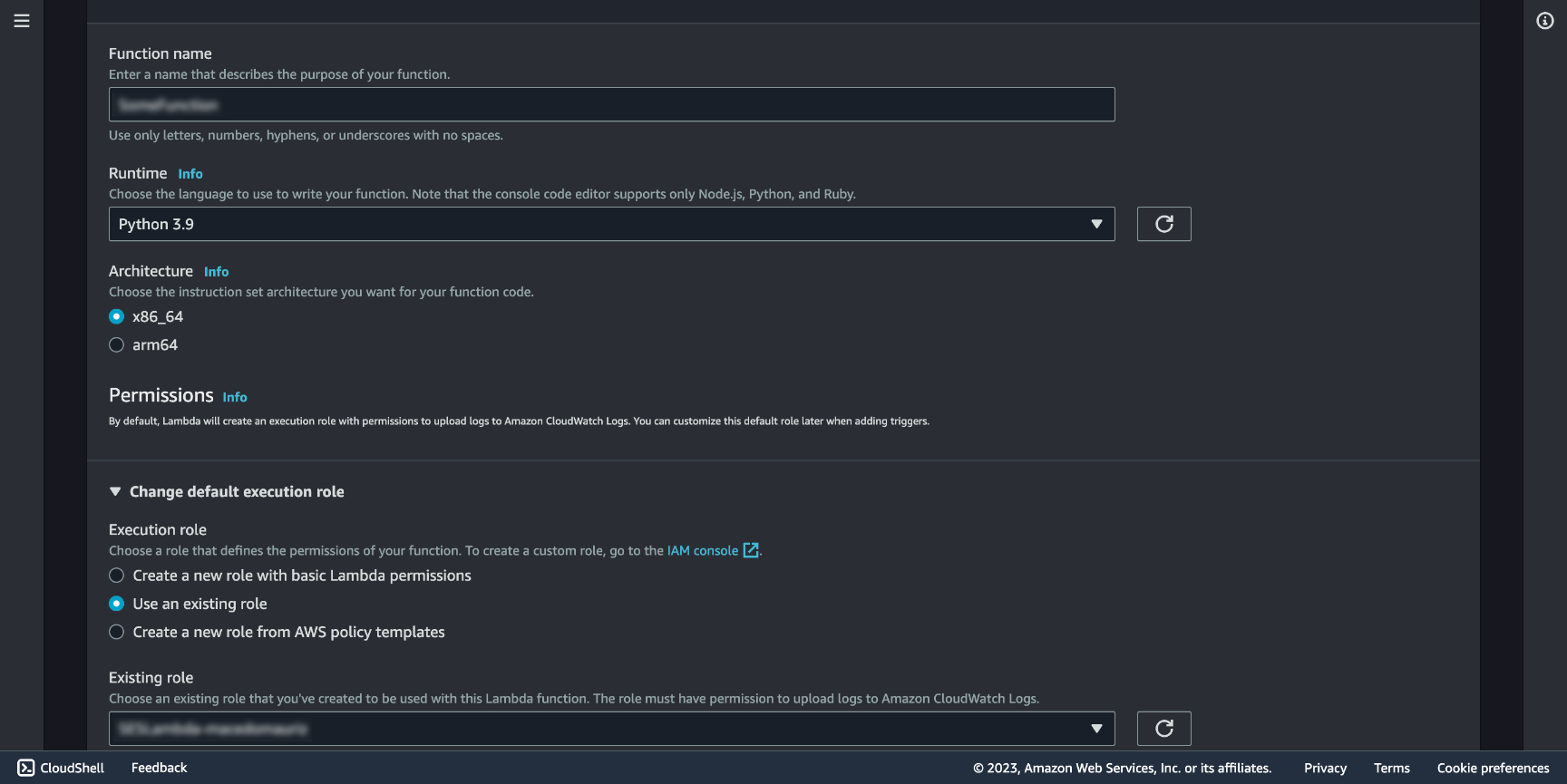1567x784 pixels.
Task: Open the info help panel icon
Action: pos(1545,21)
